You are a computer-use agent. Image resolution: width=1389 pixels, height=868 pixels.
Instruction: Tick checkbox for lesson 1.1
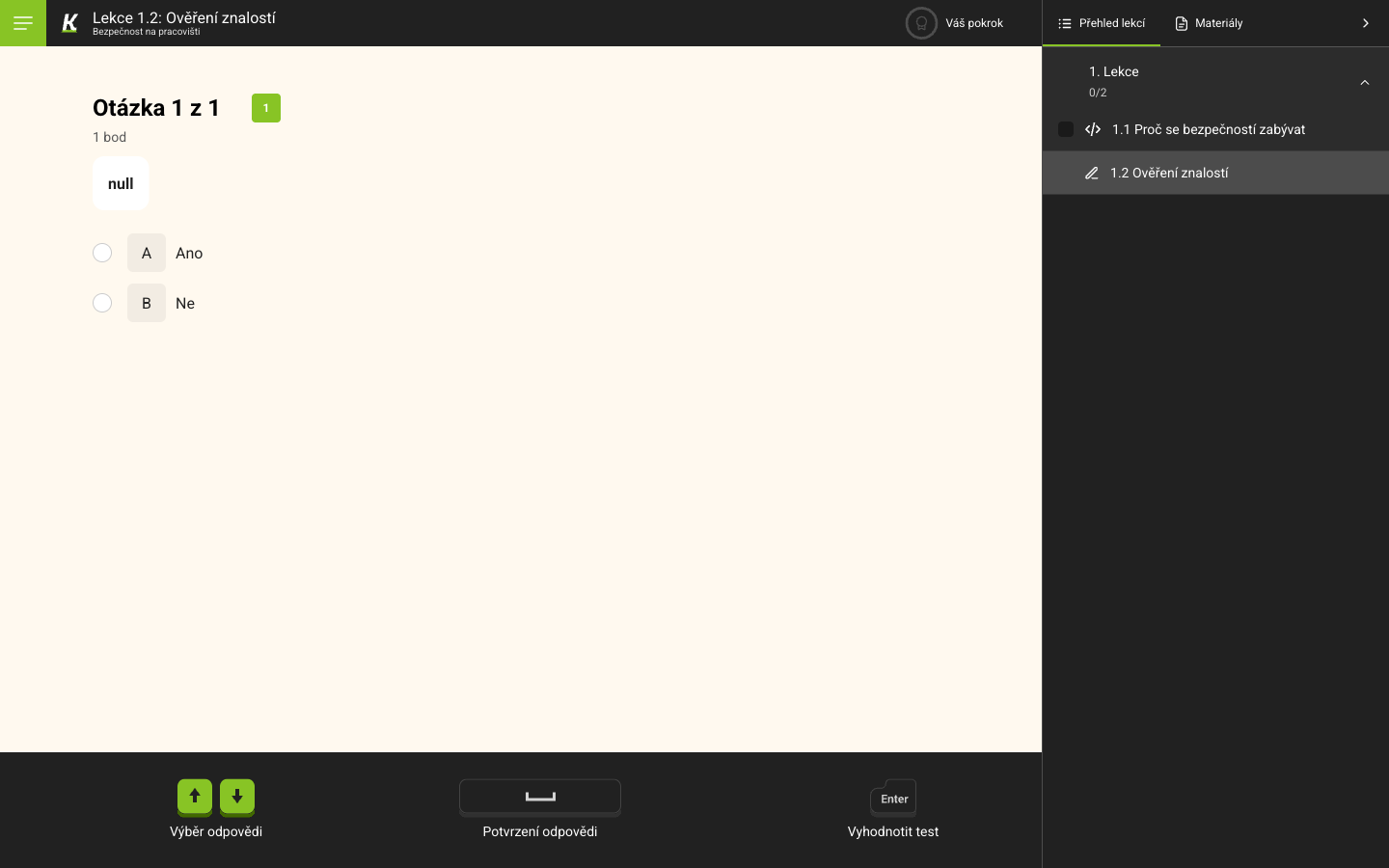(1066, 129)
